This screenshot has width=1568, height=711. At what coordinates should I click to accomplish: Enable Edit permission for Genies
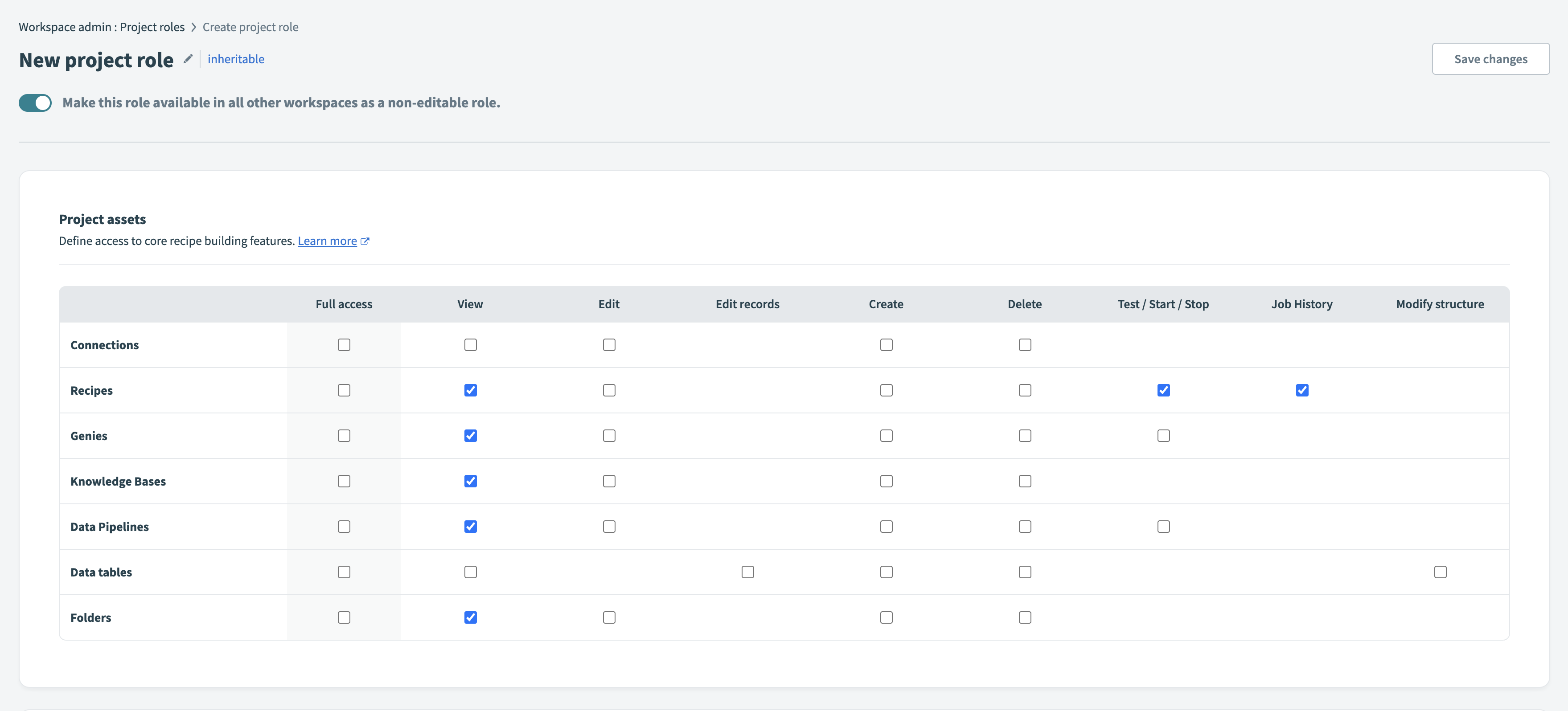pyautogui.click(x=609, y=436)
